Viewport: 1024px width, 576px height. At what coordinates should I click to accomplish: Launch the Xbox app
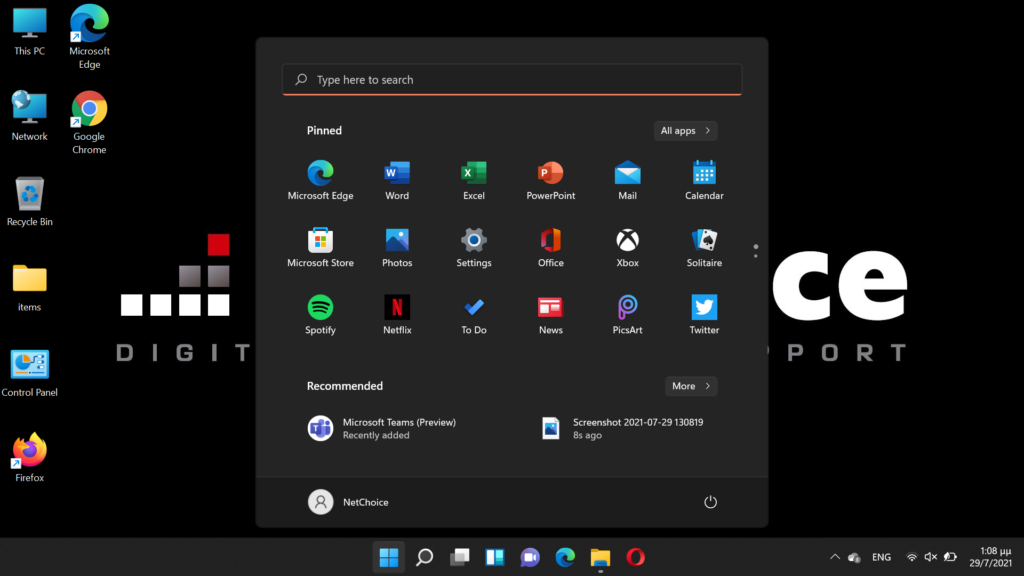628,247
